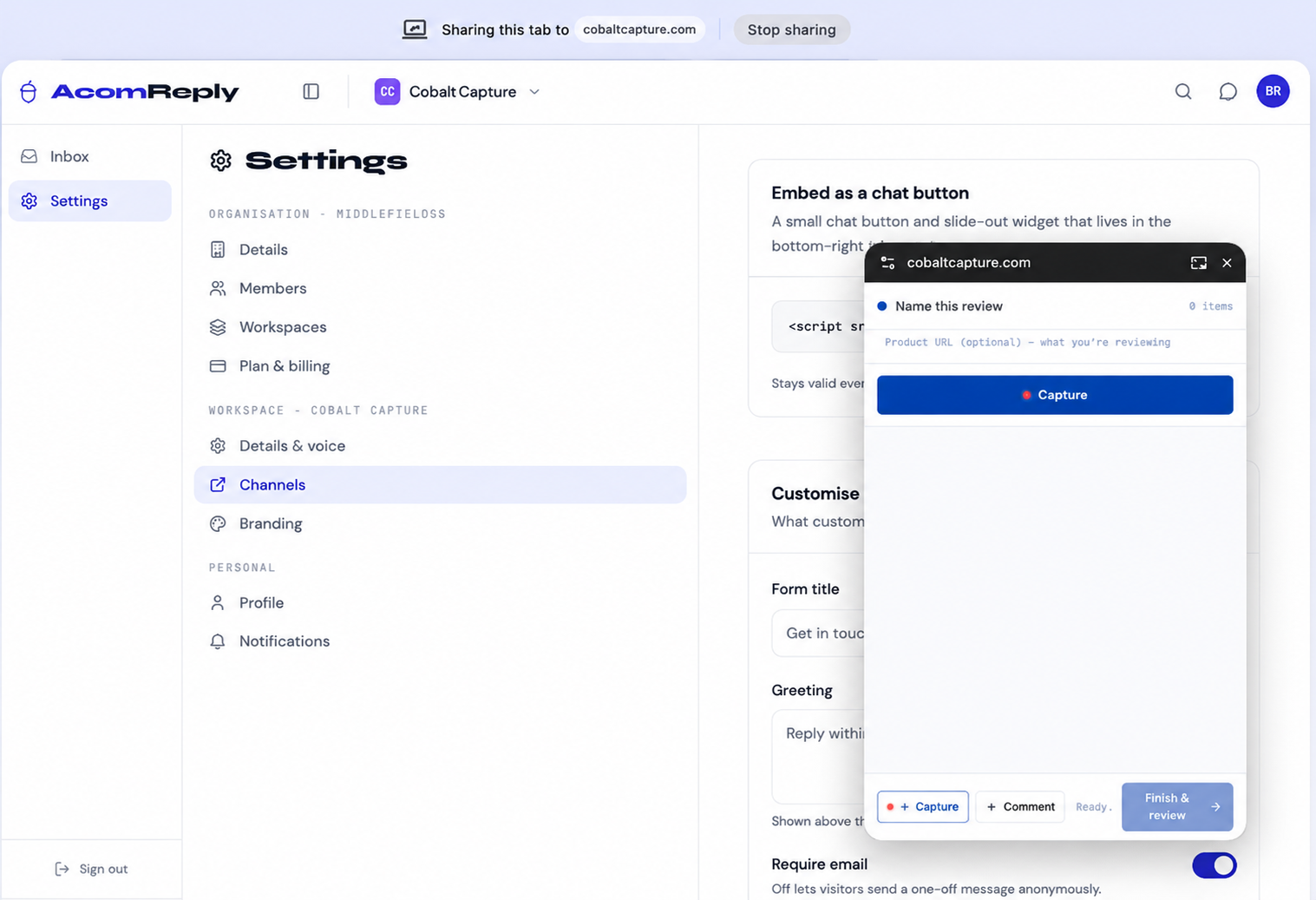1316x900 pixels.
Task: Click the screen-share monitor icon
Action: (x=415, y=30)
